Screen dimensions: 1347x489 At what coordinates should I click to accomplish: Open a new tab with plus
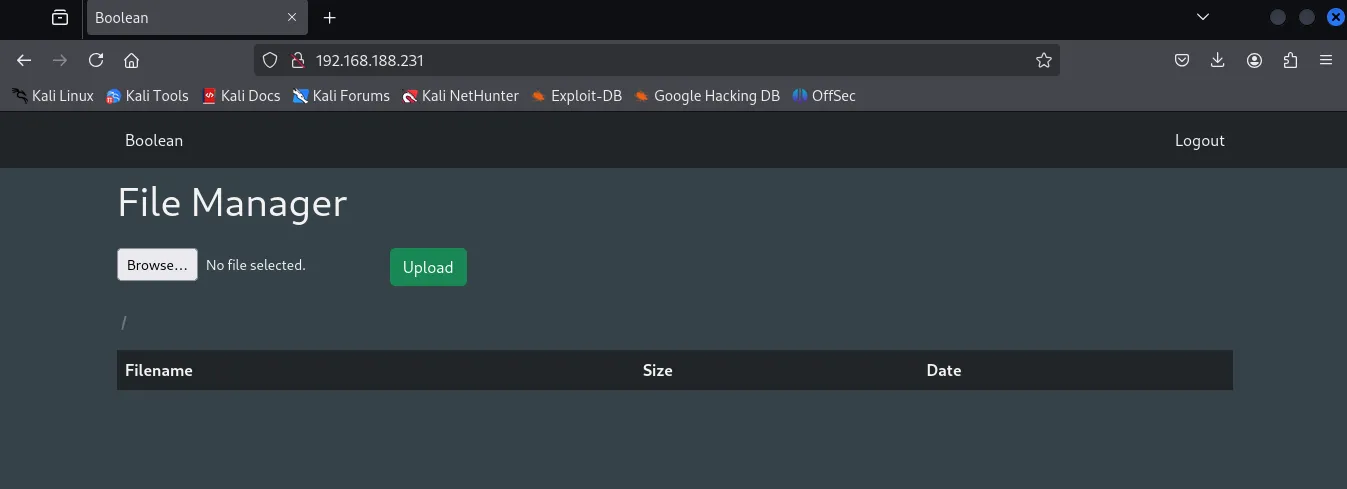click(x=330, y=18)
